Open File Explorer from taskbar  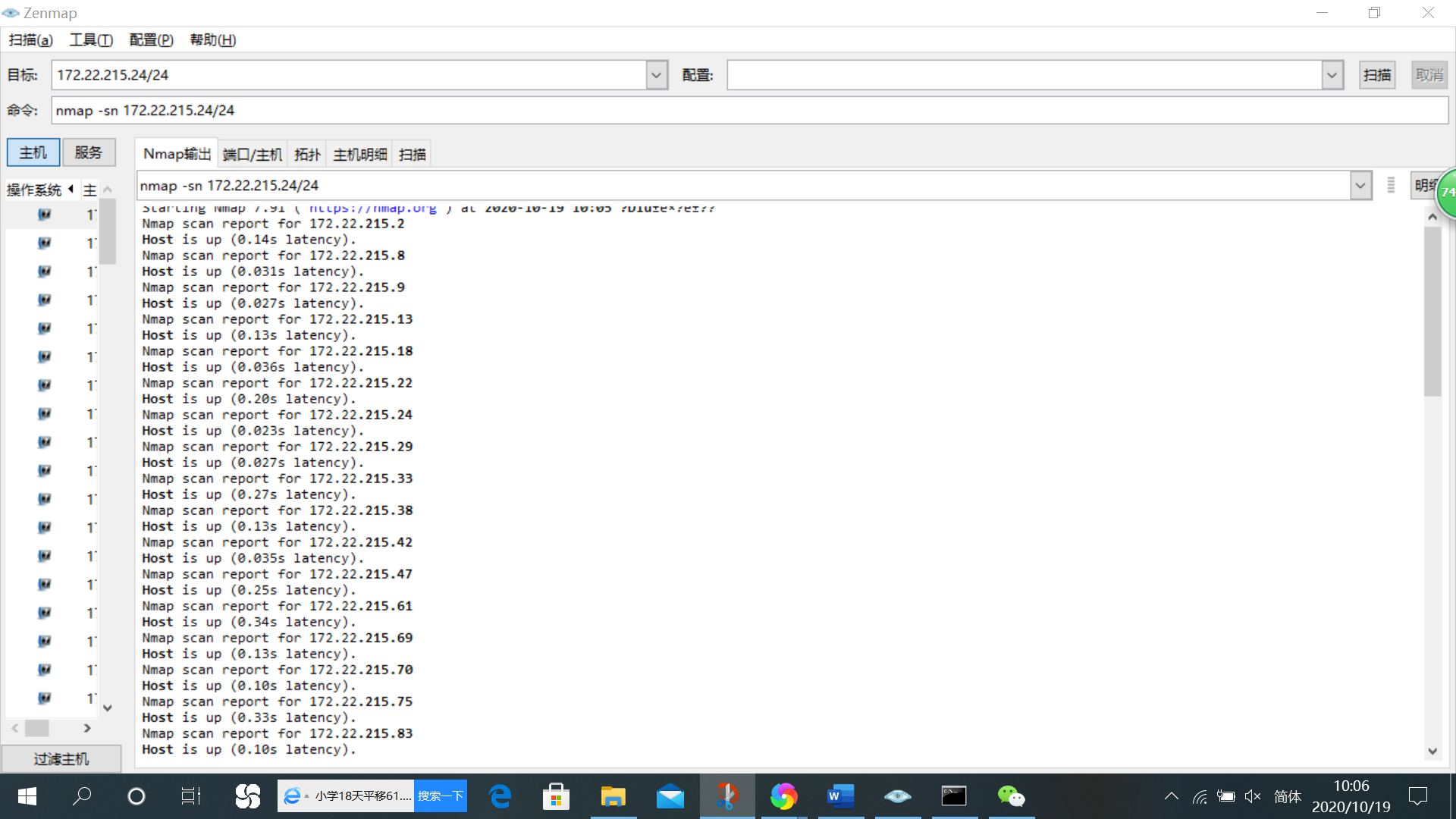[613, 796]
